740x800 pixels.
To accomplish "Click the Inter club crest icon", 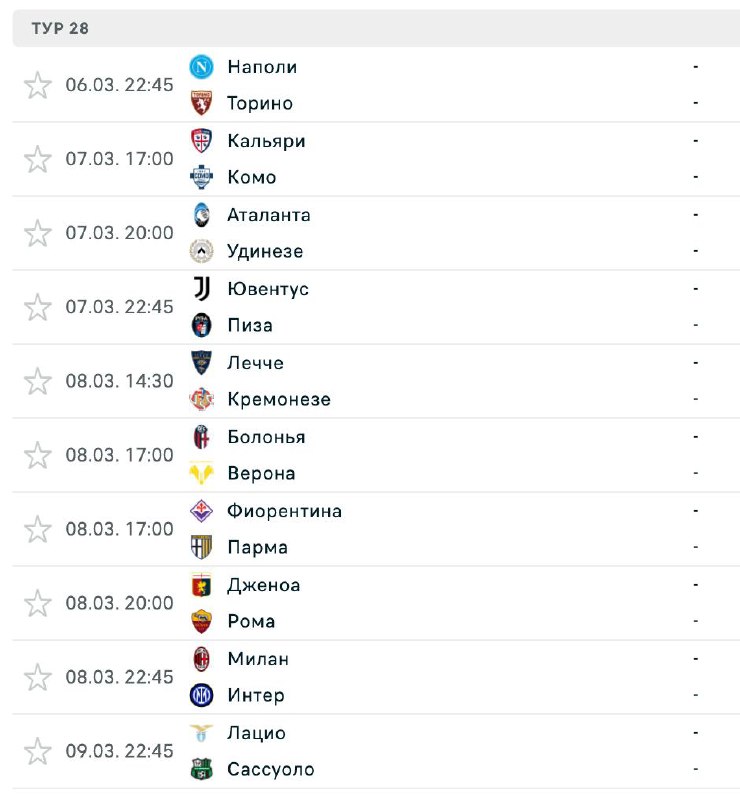I will coord(202,695).
